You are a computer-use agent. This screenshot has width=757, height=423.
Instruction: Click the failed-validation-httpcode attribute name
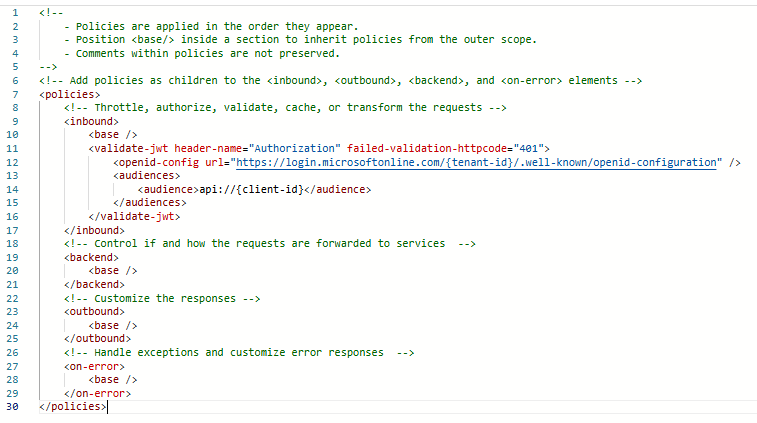pyautogui.click(x=427, y=149)
